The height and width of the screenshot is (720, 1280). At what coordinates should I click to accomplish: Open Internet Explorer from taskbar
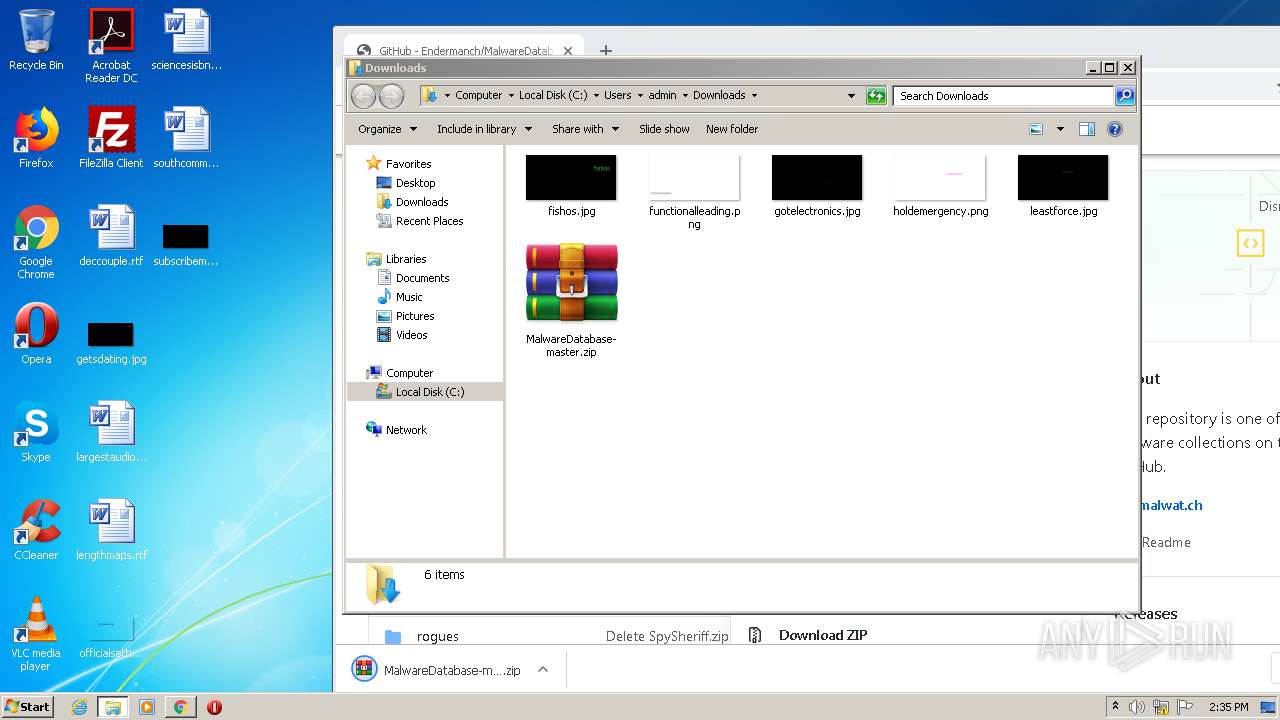(79, 707)
